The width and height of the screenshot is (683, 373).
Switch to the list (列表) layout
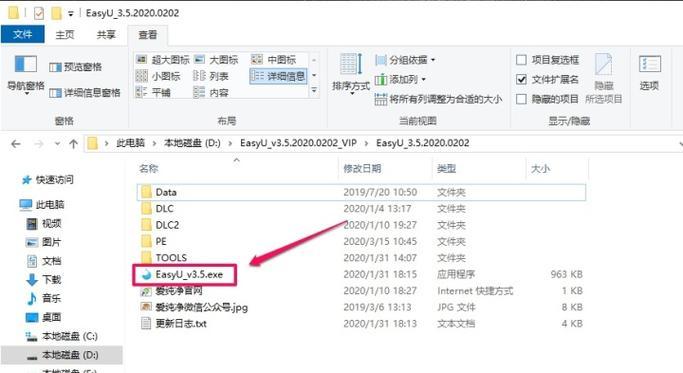coord(211,76)
